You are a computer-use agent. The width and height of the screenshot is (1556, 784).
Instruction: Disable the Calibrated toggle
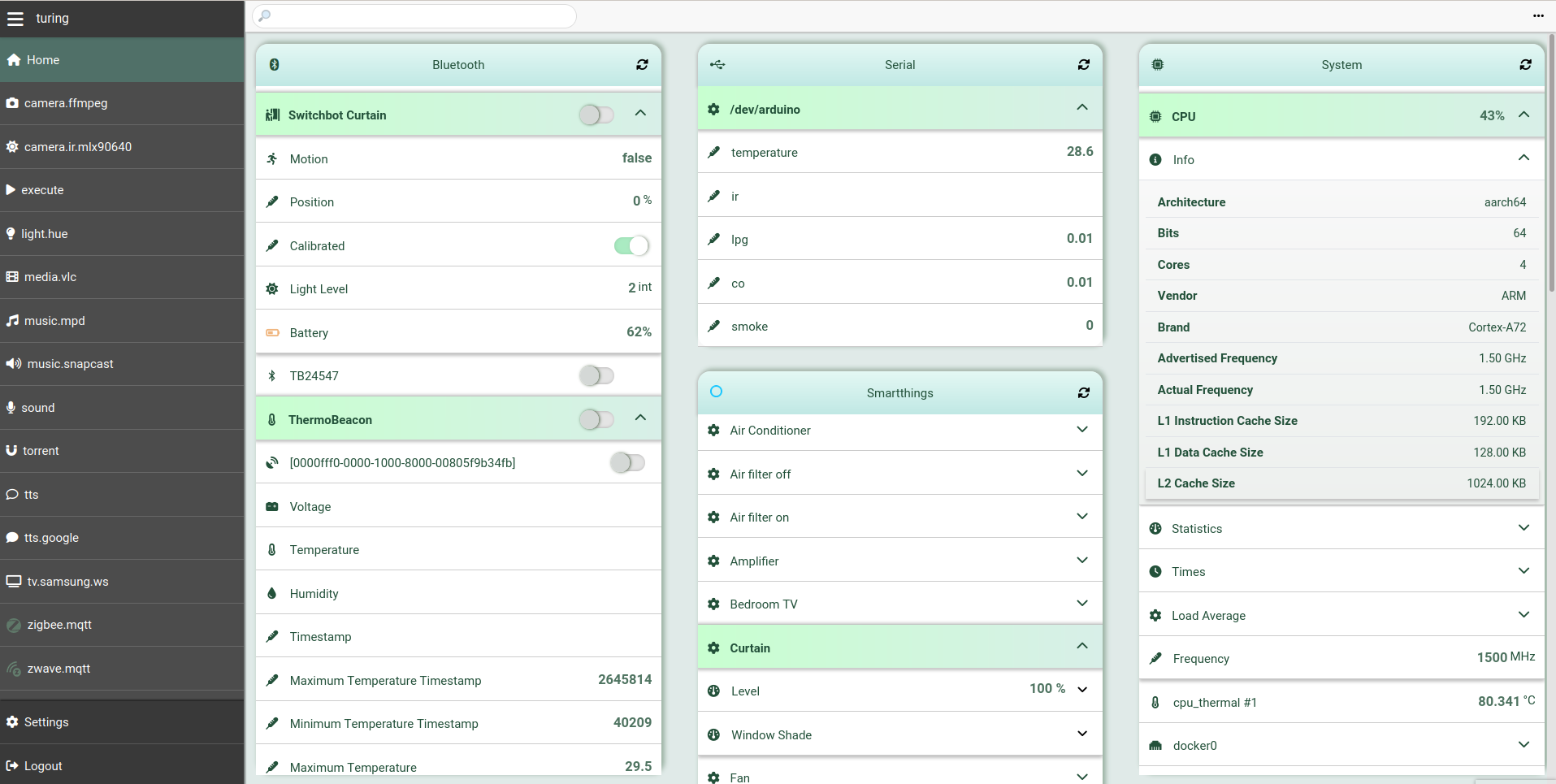click(632, 245)
